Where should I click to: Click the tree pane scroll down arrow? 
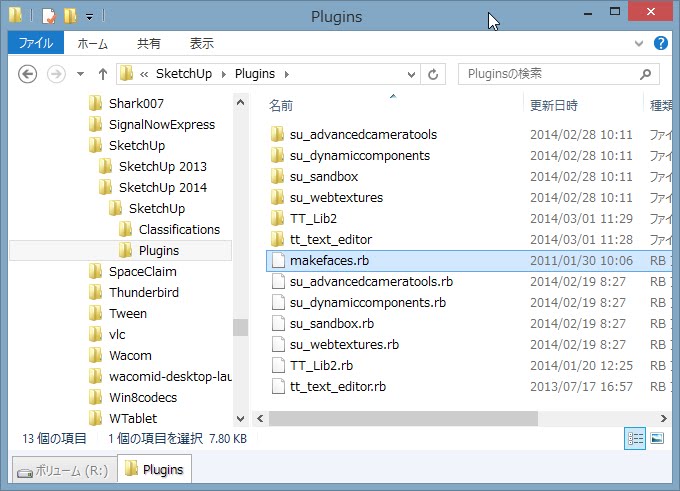(241, 419)
